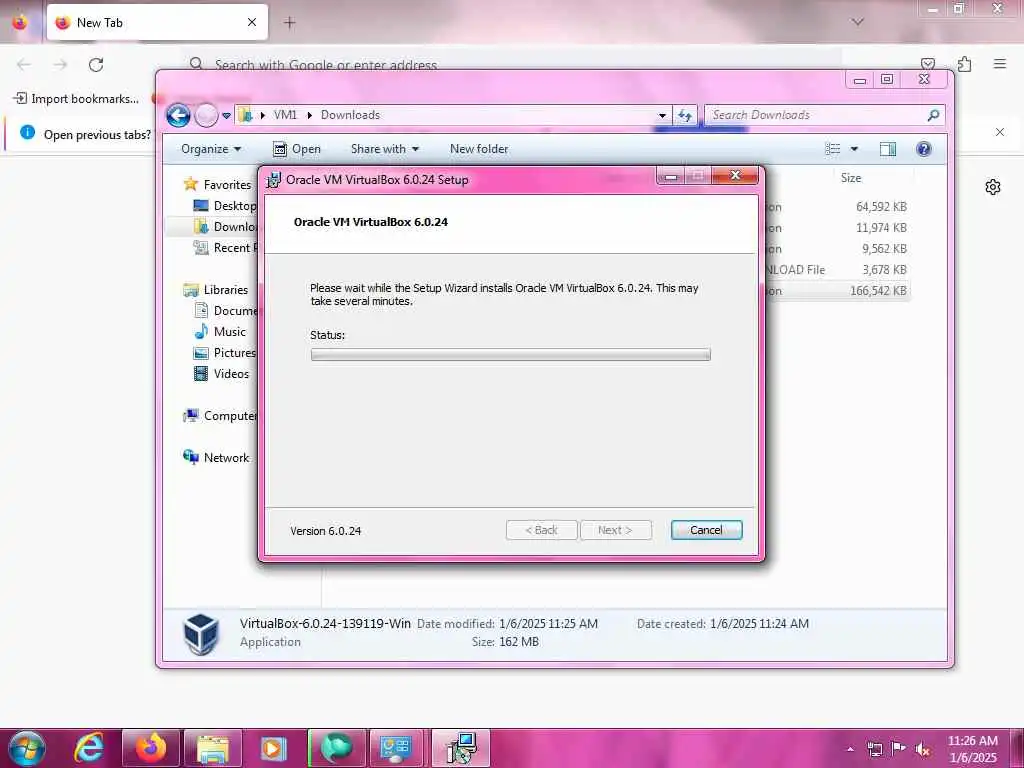1024x768 pixels.
Task: Open a new Firefox tab with plus
Action: tap(289, 23)
